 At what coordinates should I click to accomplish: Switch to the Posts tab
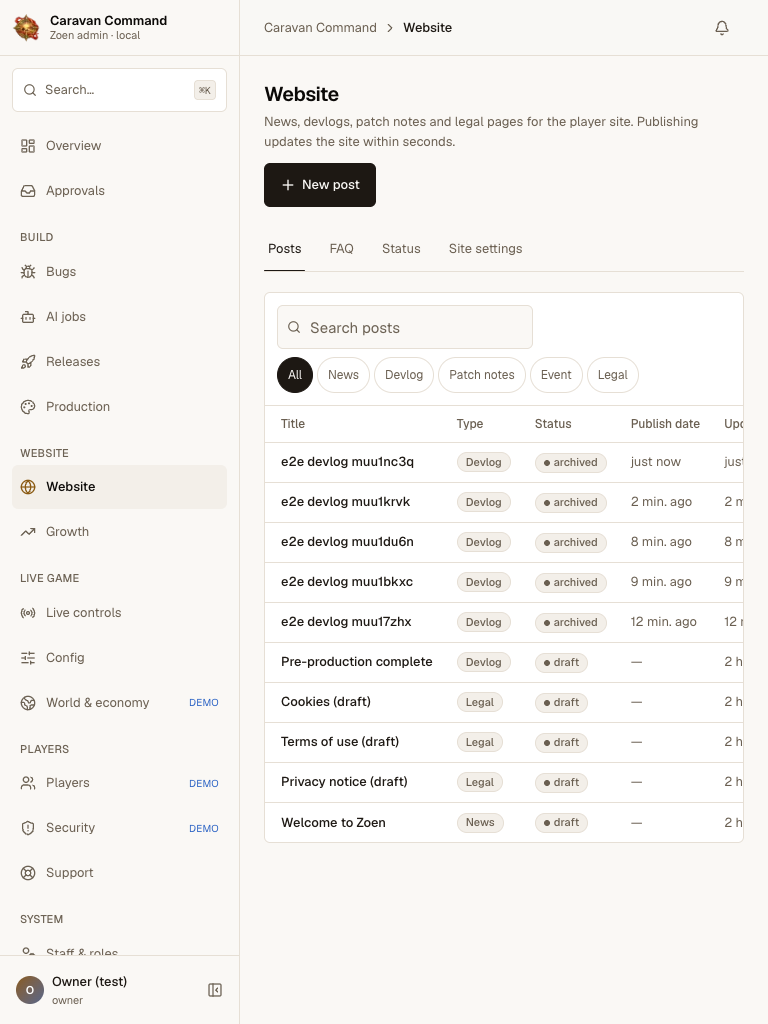285,249
